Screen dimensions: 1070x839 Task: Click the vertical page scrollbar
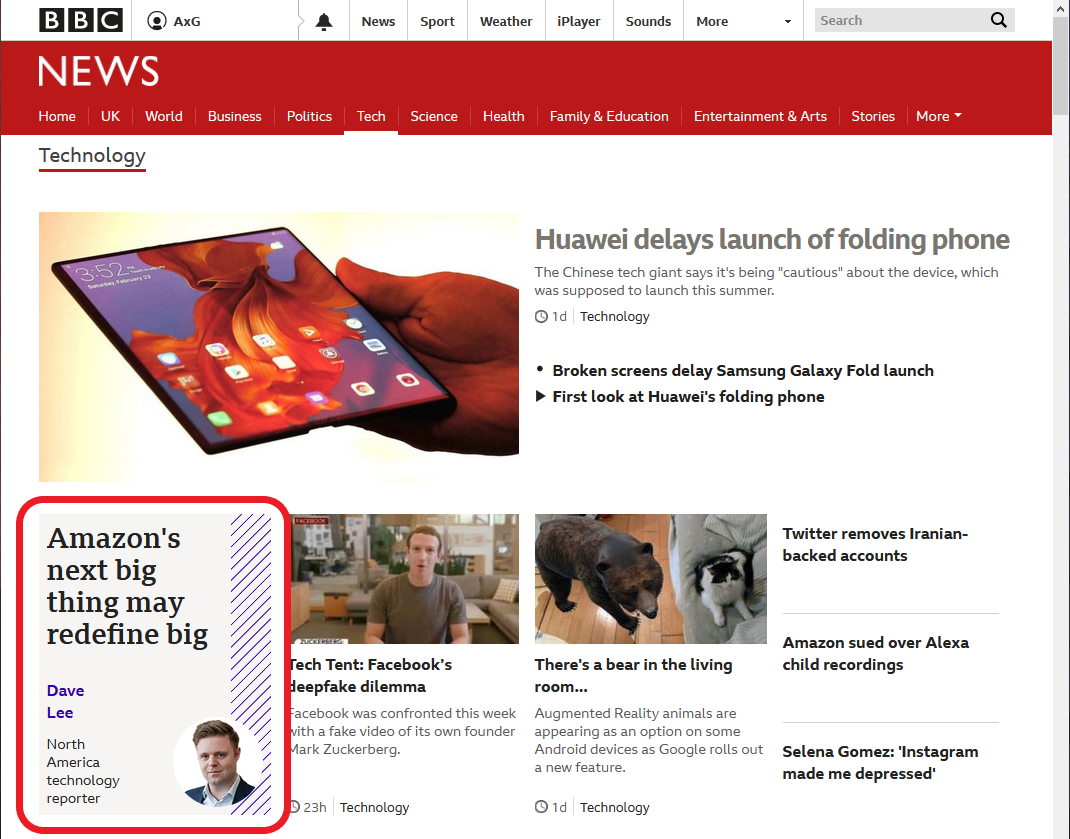[x=1060, y=419]
